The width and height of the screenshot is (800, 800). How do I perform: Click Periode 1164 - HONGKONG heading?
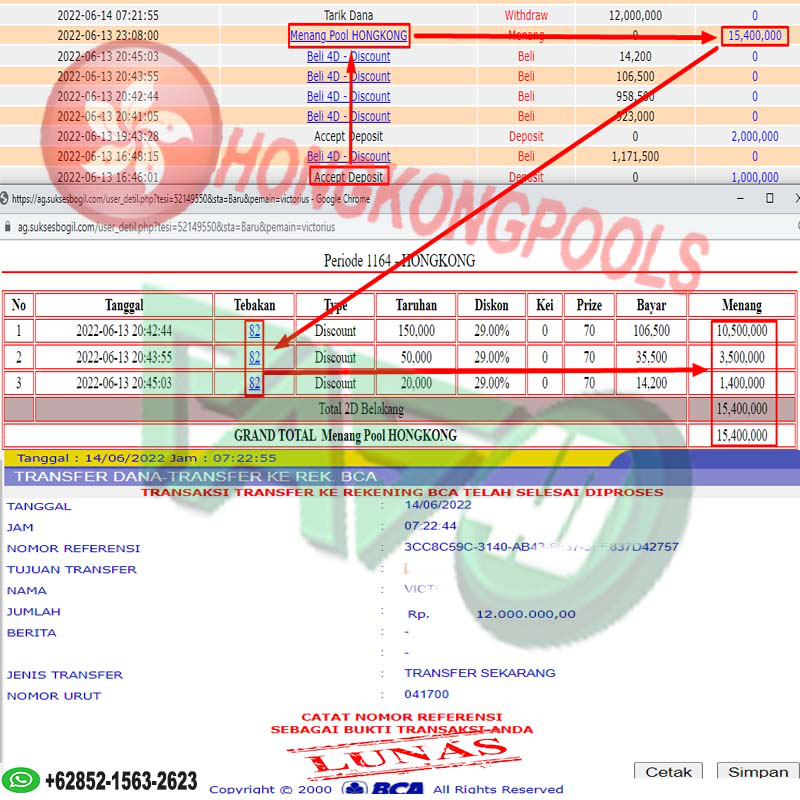pos(399,261)
